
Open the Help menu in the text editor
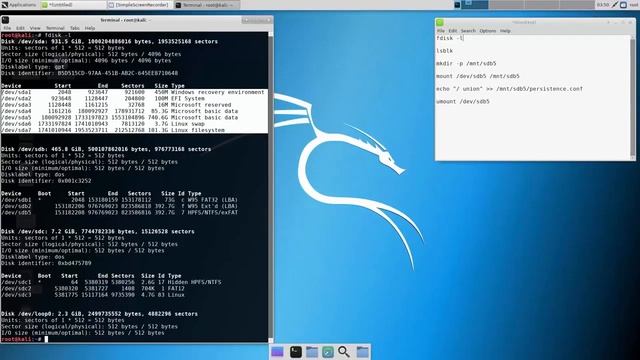coord(505,31)
